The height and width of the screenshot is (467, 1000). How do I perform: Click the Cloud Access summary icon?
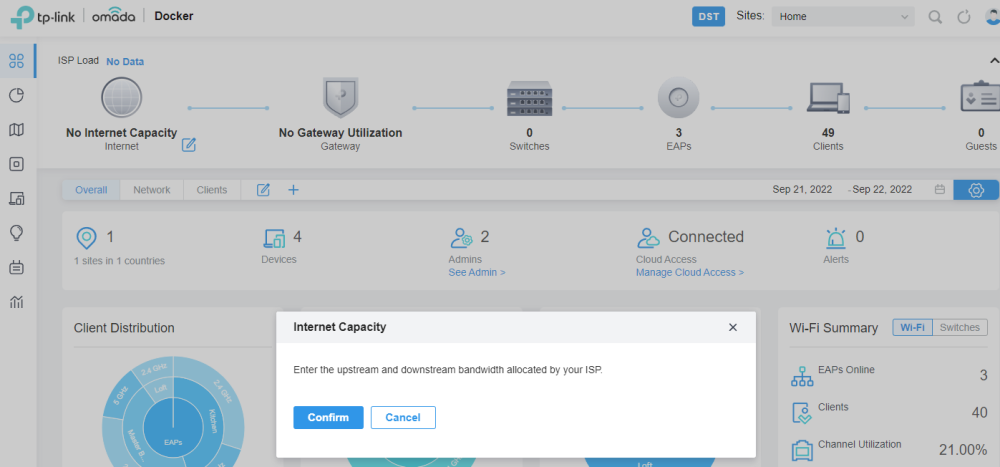point(648,238)
